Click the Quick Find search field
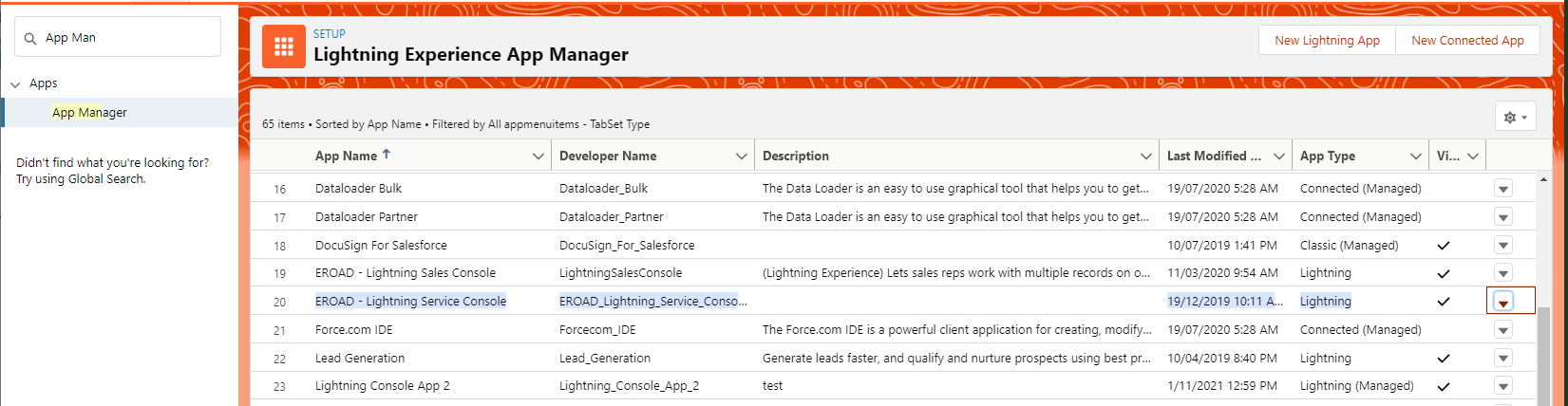This screenshot has width=1568, height=406. tap(128, 38)
